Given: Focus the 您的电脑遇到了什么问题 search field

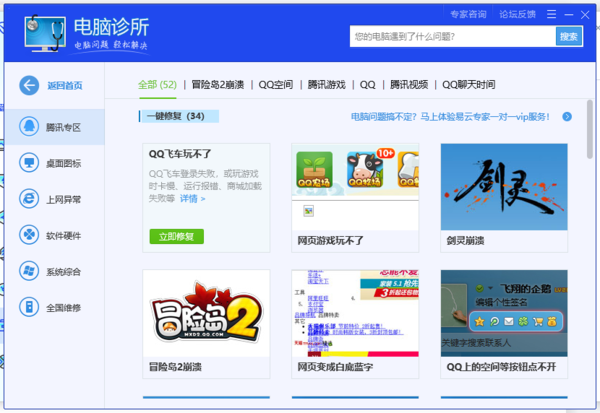Looking at the screenshot, I should 452,37.
